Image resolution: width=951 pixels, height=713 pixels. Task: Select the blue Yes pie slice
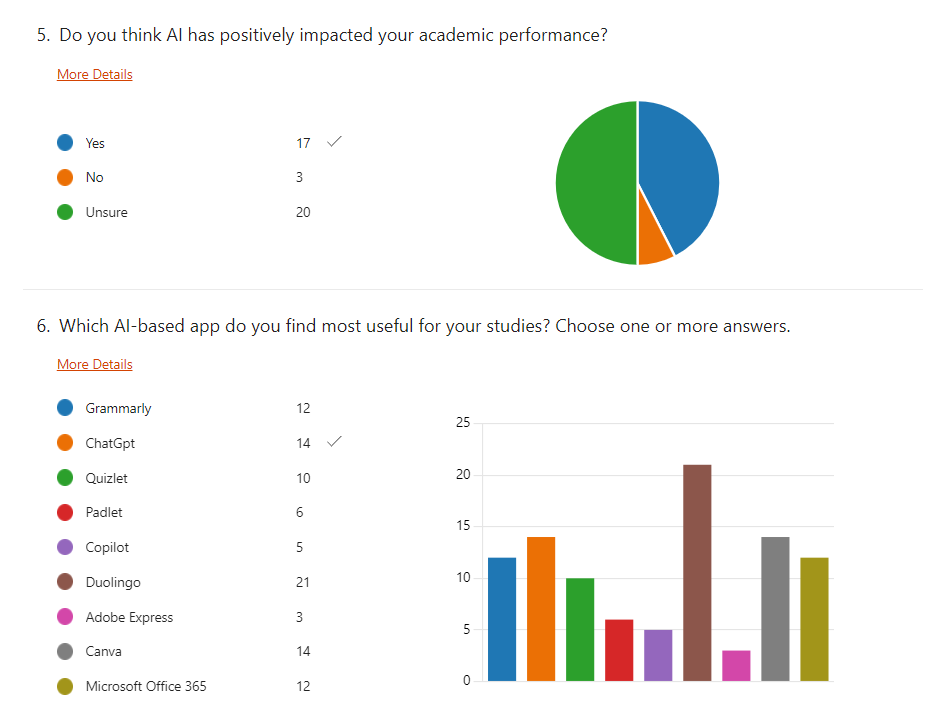(x=680, y=170)
